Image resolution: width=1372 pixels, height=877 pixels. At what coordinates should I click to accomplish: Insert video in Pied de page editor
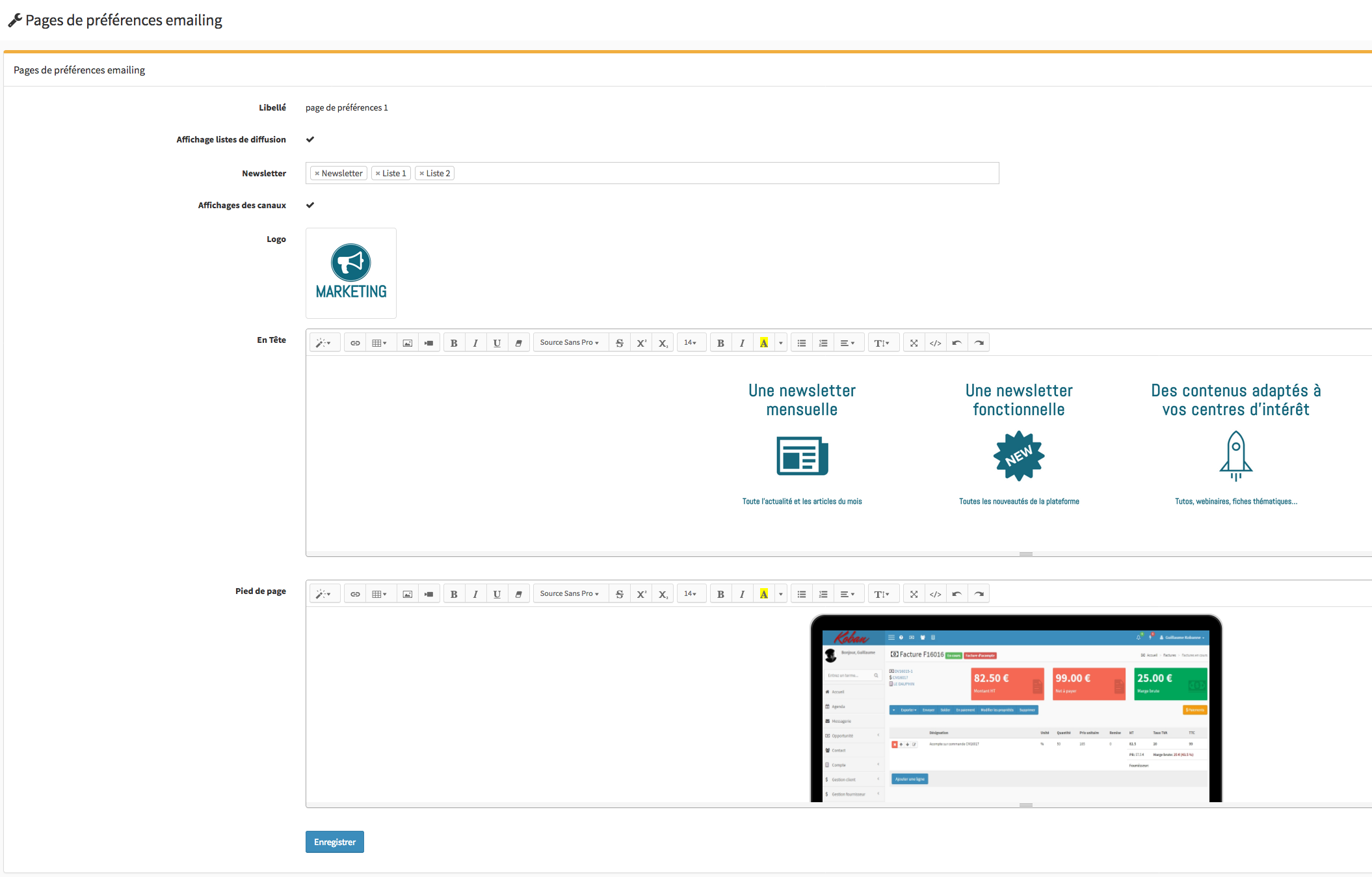click(429, 594)
